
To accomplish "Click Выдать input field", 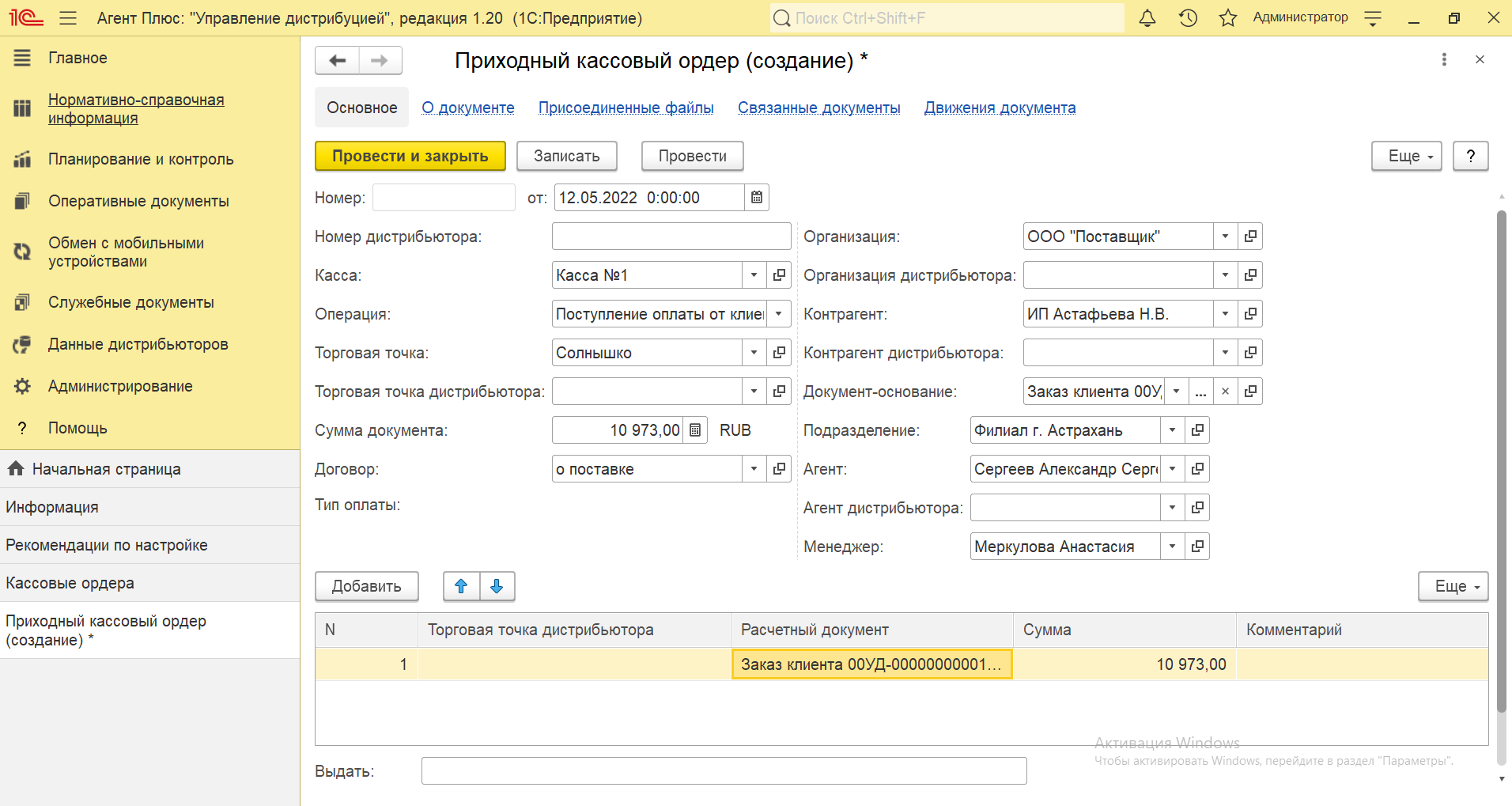I will coord(724,771).
